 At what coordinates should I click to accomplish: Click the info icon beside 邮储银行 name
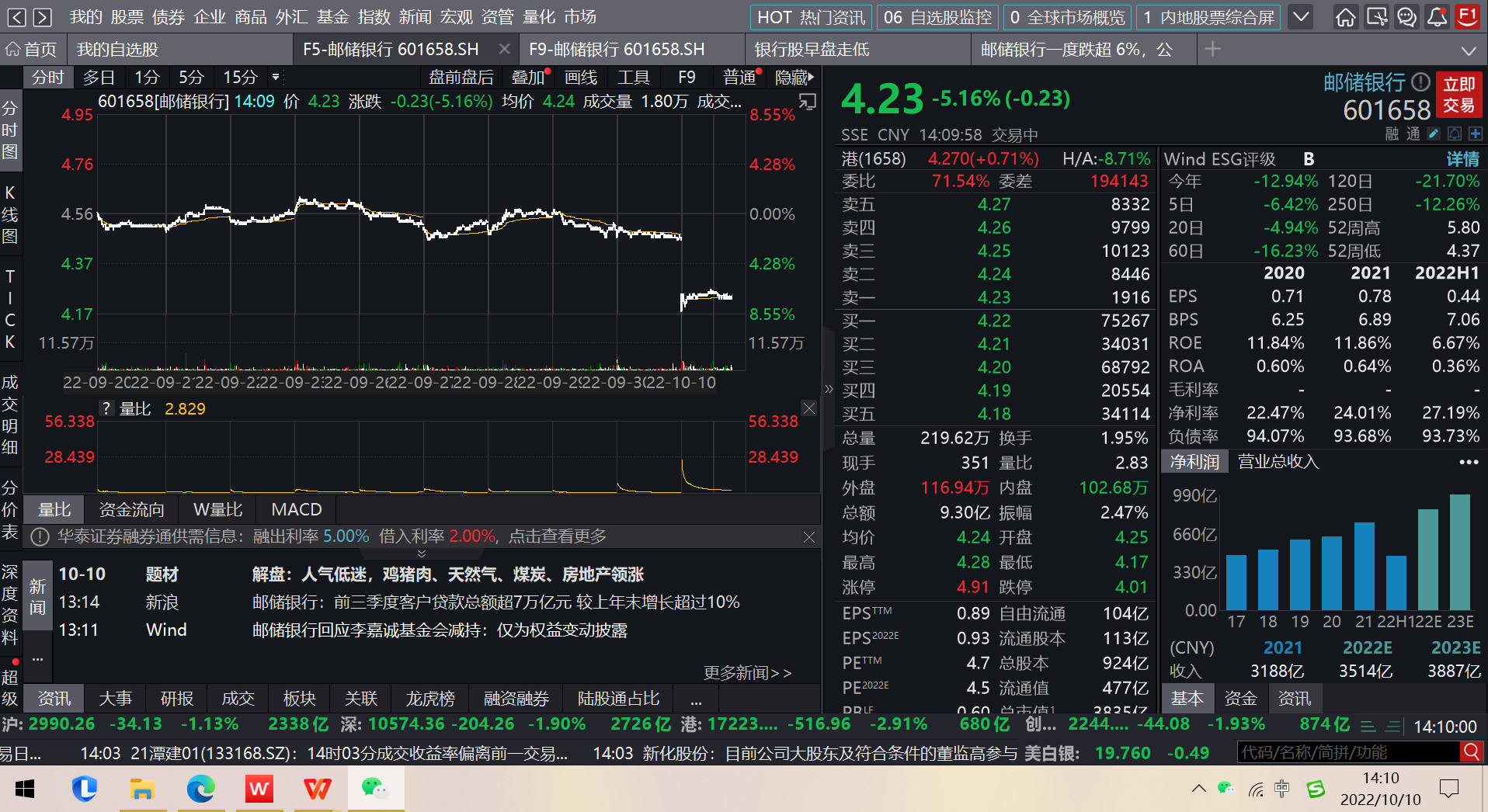coord(1420,82)
